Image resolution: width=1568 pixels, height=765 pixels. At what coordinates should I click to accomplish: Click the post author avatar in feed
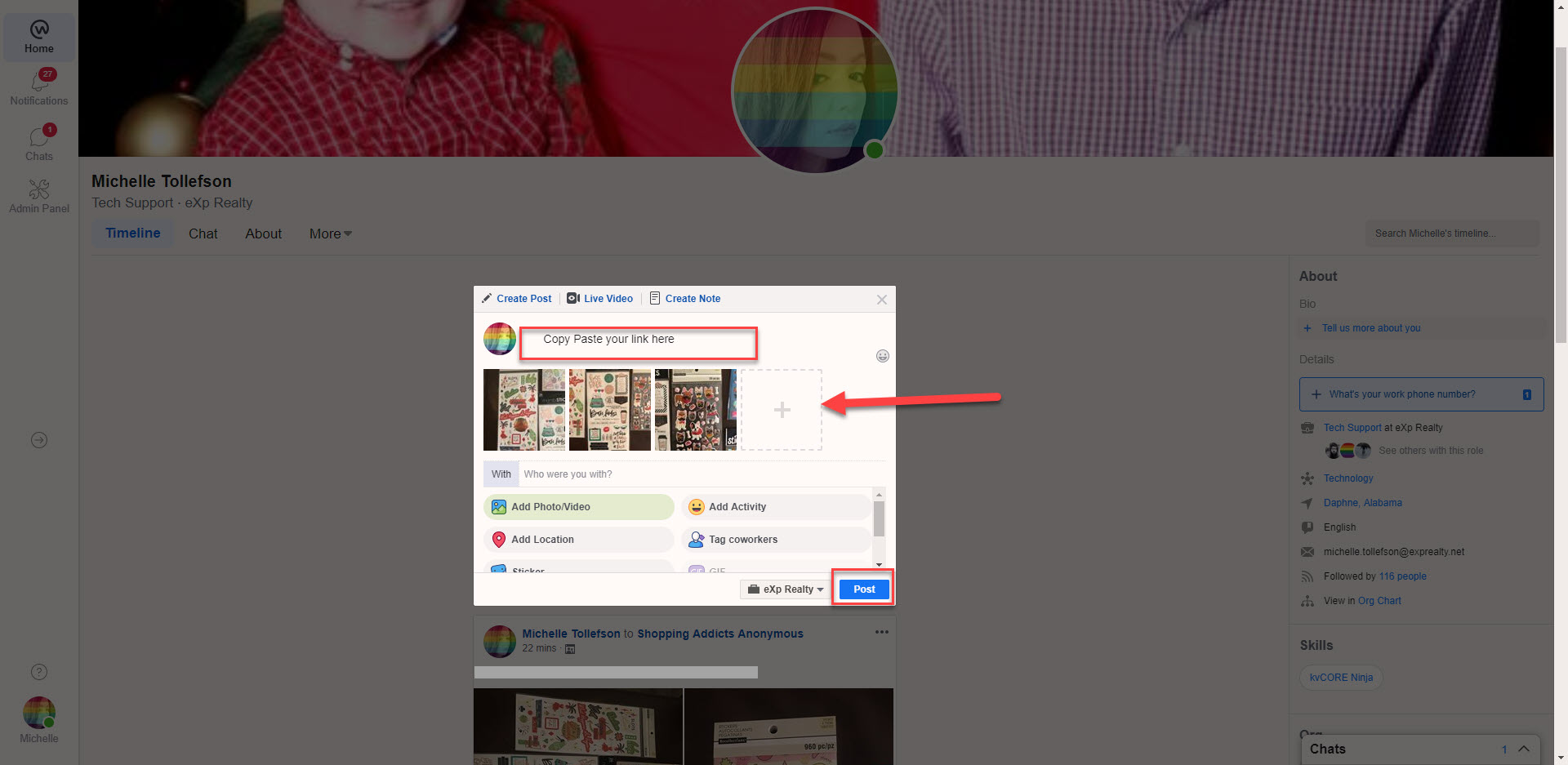[x=500, y=642]
